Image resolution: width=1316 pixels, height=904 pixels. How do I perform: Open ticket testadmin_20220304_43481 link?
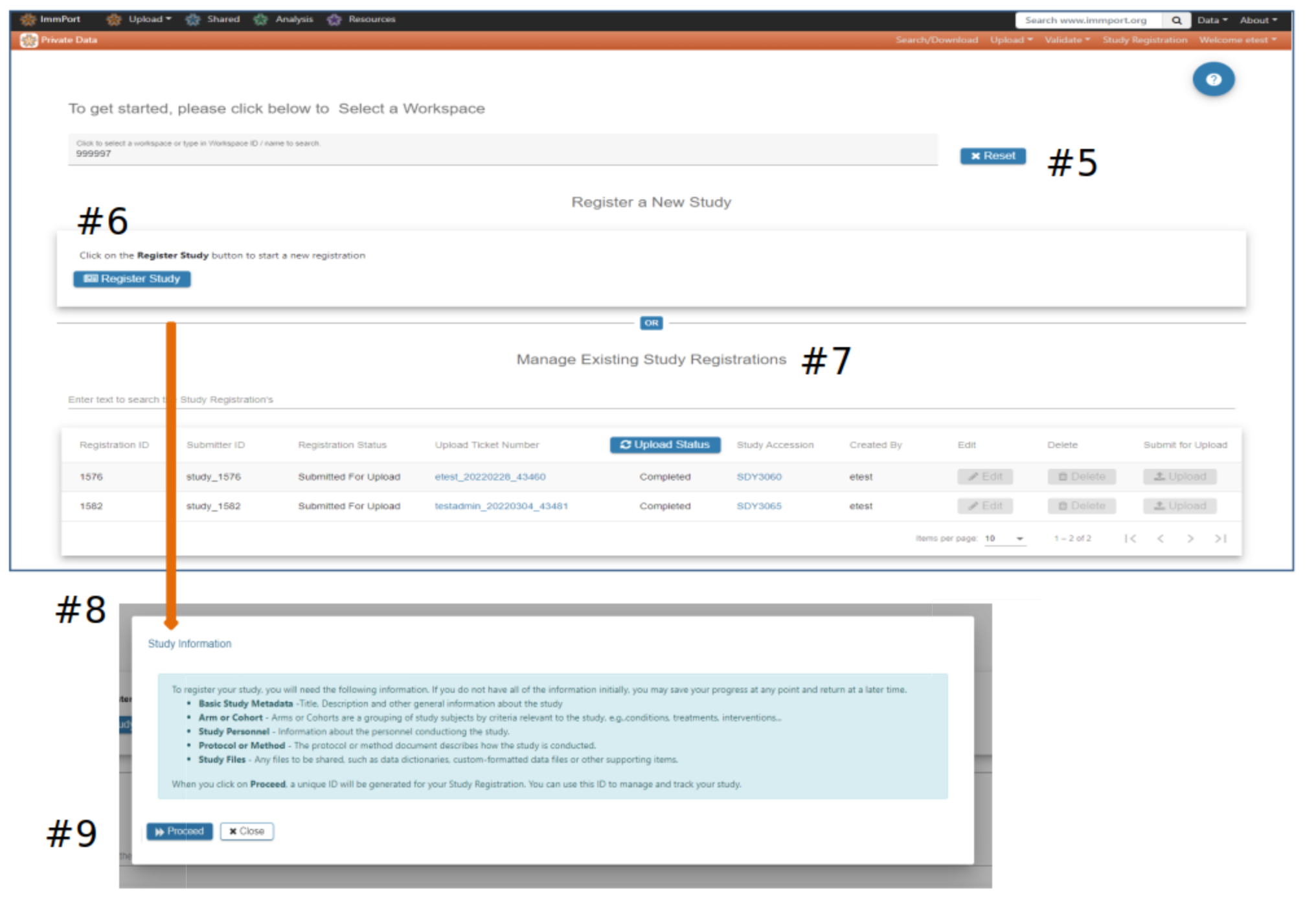coord(501,506)
